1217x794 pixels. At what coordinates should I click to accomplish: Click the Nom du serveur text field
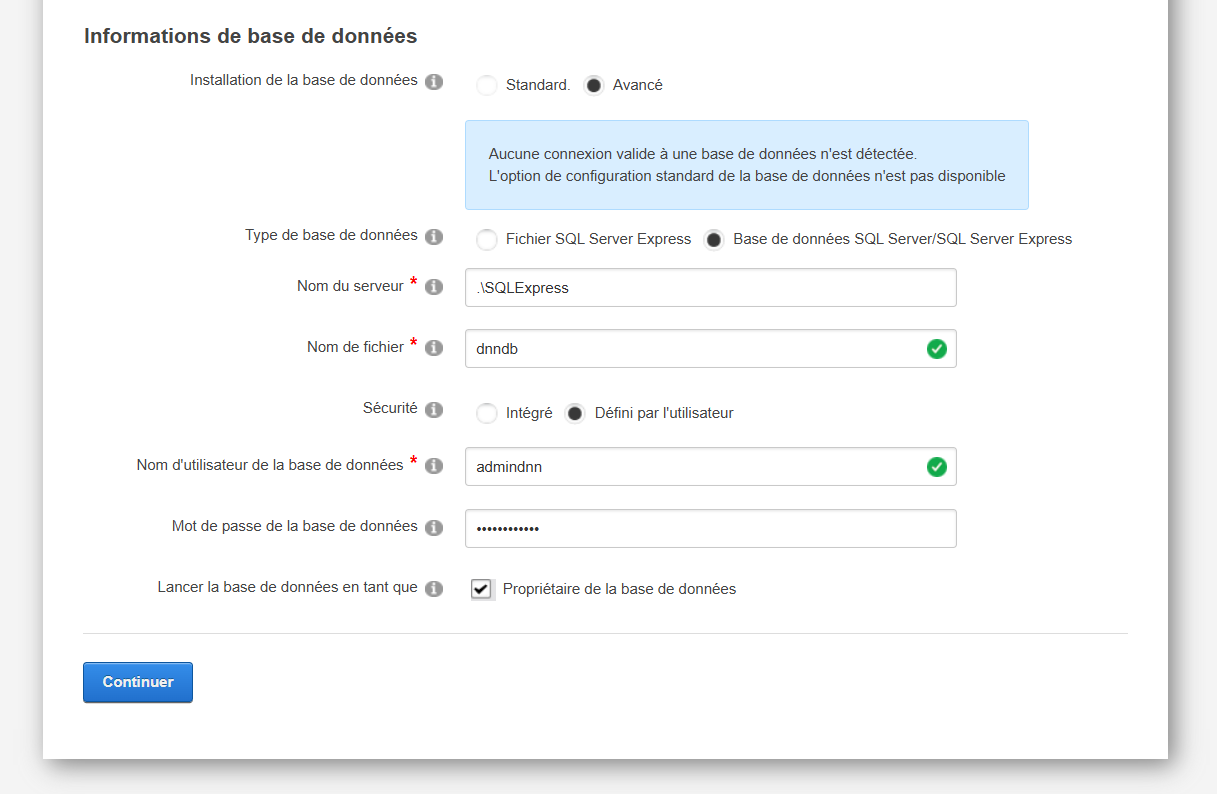(710, 288)
